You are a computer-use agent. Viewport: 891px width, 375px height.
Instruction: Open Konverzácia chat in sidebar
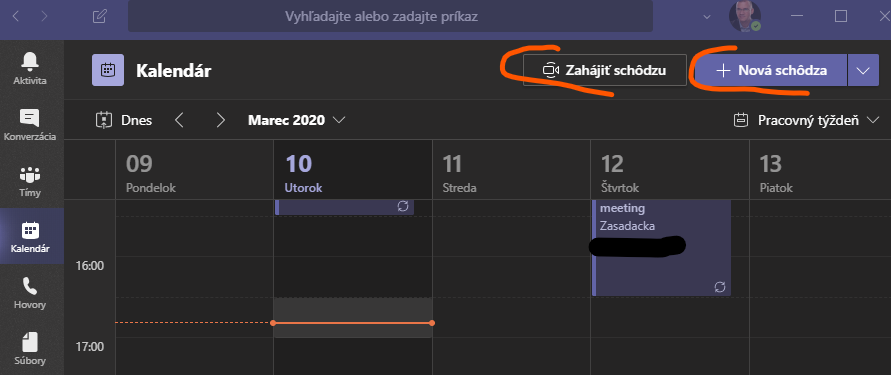30,124
